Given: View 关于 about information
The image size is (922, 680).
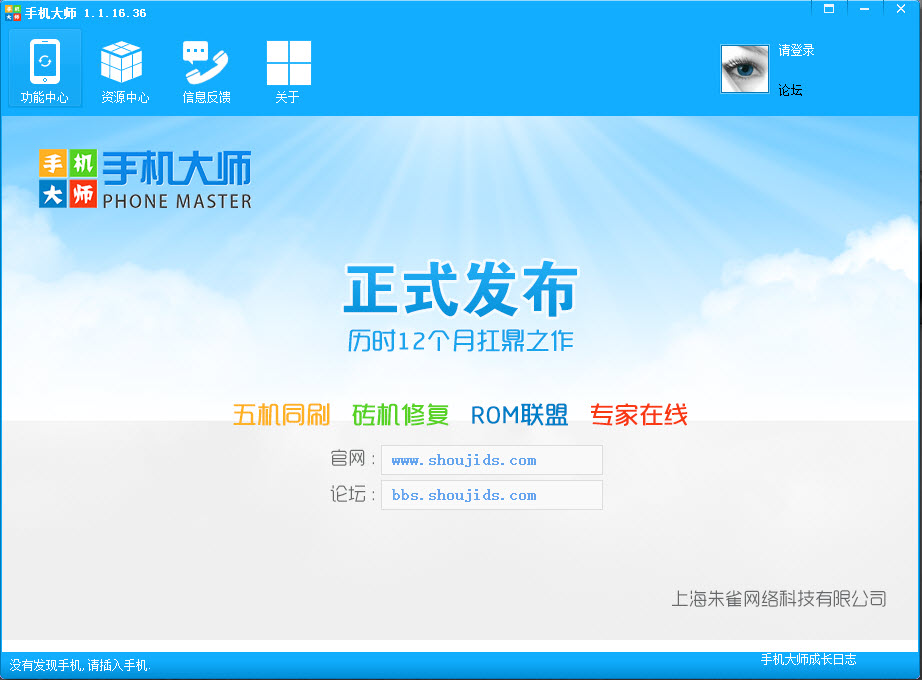Looking at the screenshot, I should tap(288, 68).
